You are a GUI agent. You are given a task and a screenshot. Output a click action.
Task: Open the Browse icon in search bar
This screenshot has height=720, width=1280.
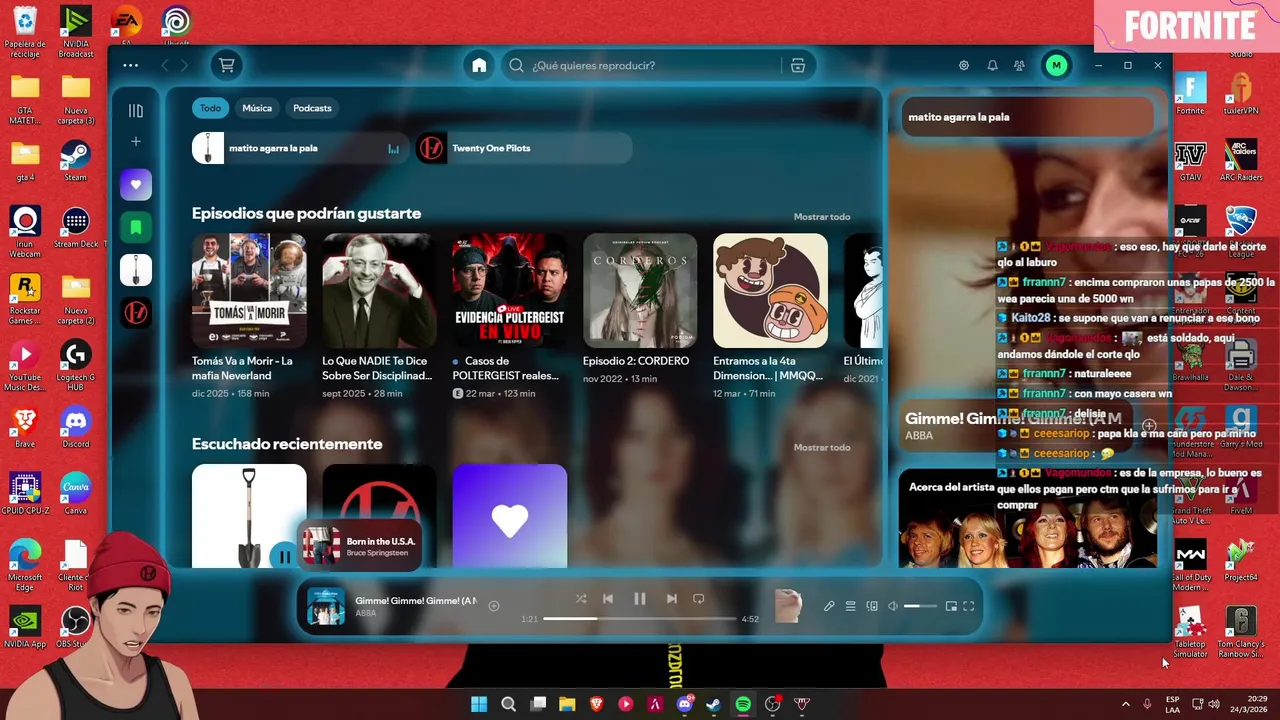coord(797,65)
